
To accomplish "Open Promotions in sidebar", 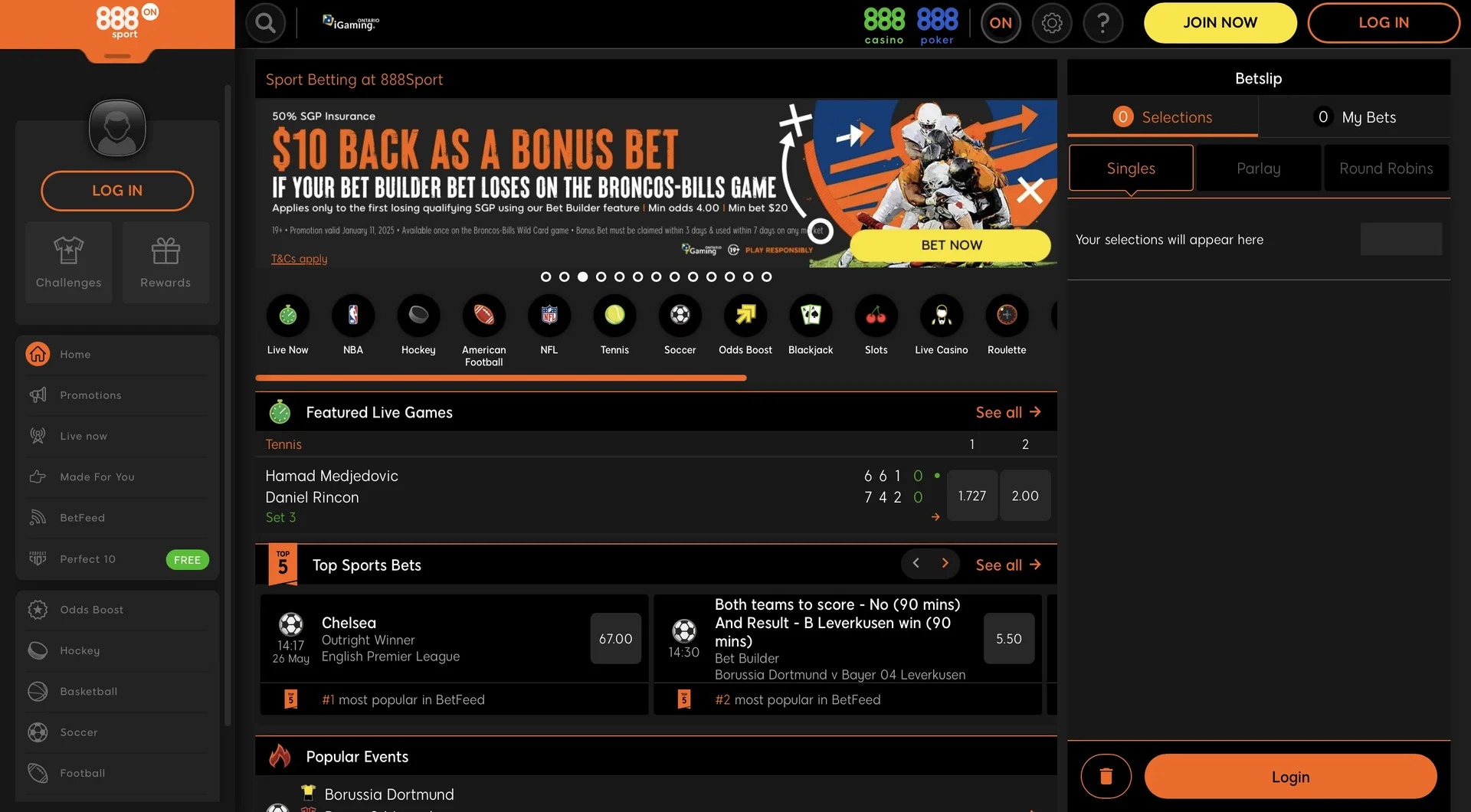I will click(x=117, y=395).
